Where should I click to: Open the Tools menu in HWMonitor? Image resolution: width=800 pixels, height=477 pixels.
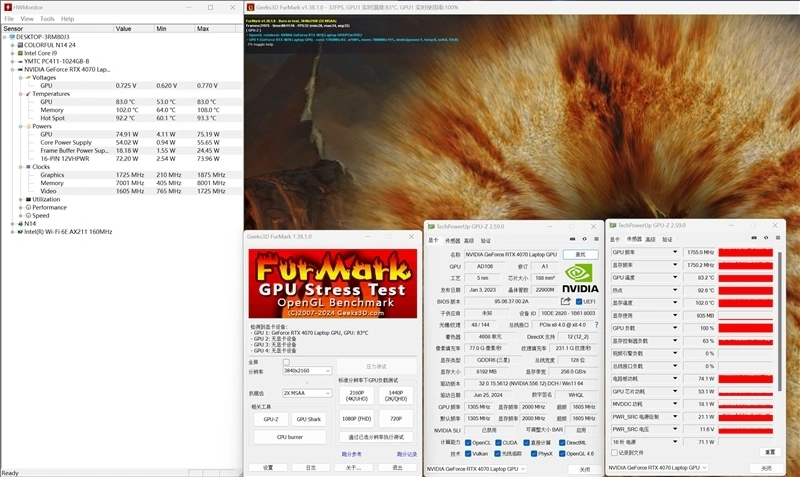click(47, 19)
